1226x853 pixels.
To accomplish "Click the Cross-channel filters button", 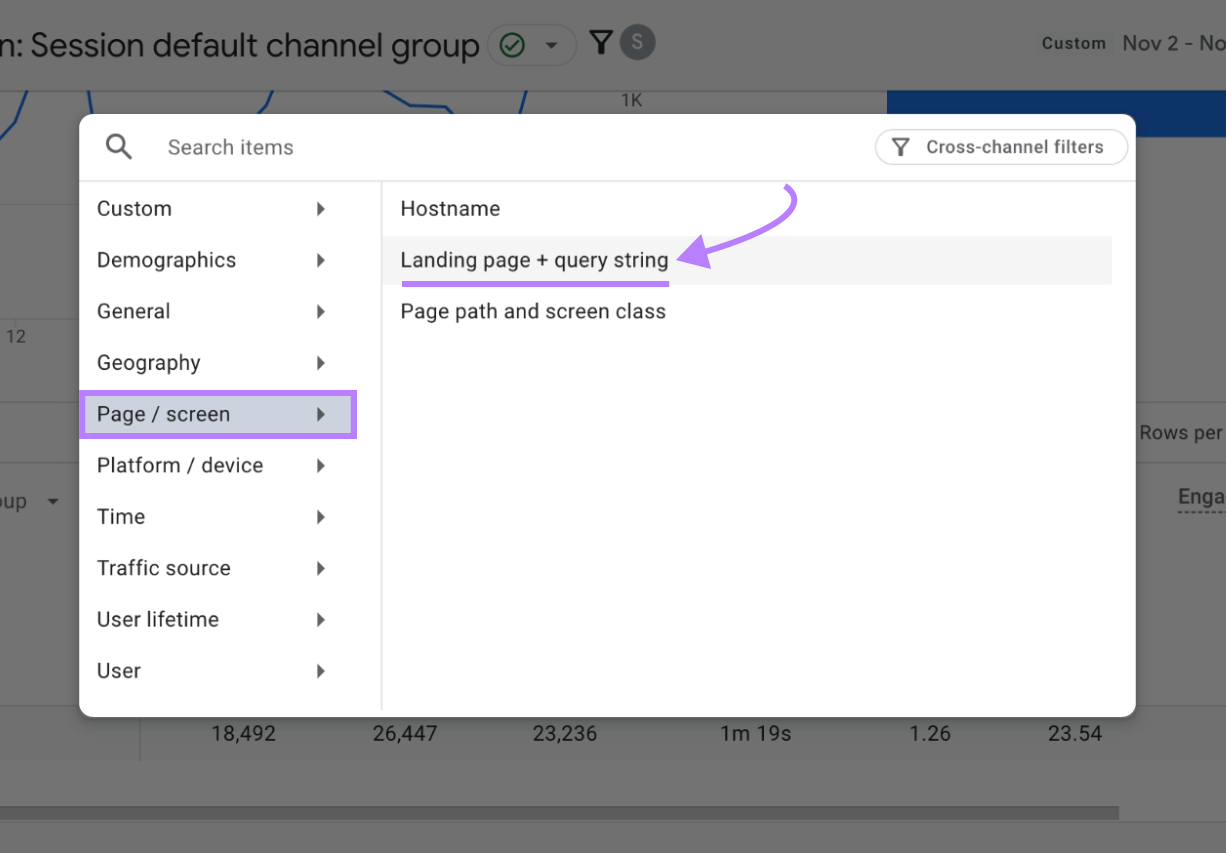I will (1001, 147).
